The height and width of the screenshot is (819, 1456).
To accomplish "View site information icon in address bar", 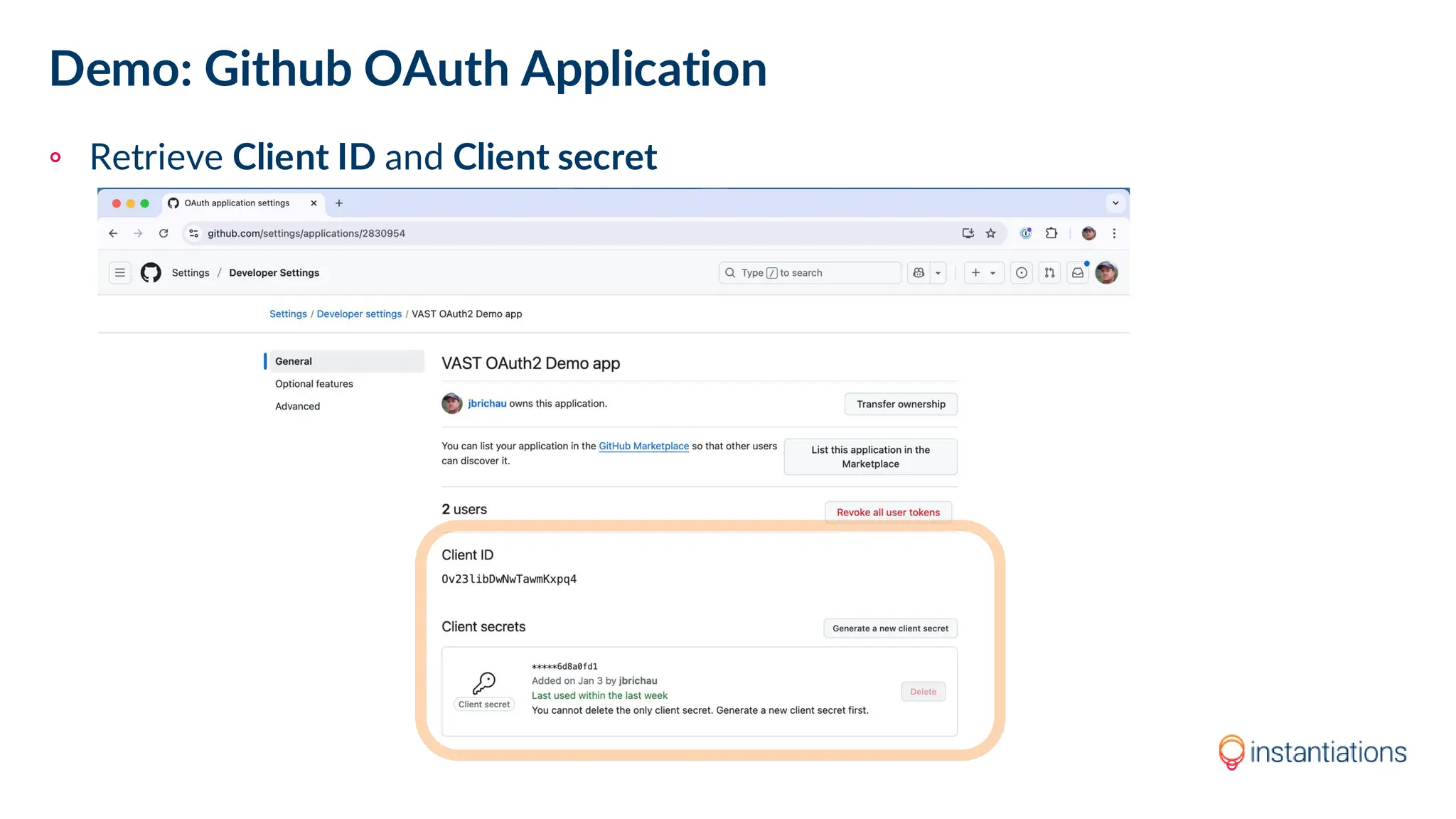I will (x=193, y=233).
